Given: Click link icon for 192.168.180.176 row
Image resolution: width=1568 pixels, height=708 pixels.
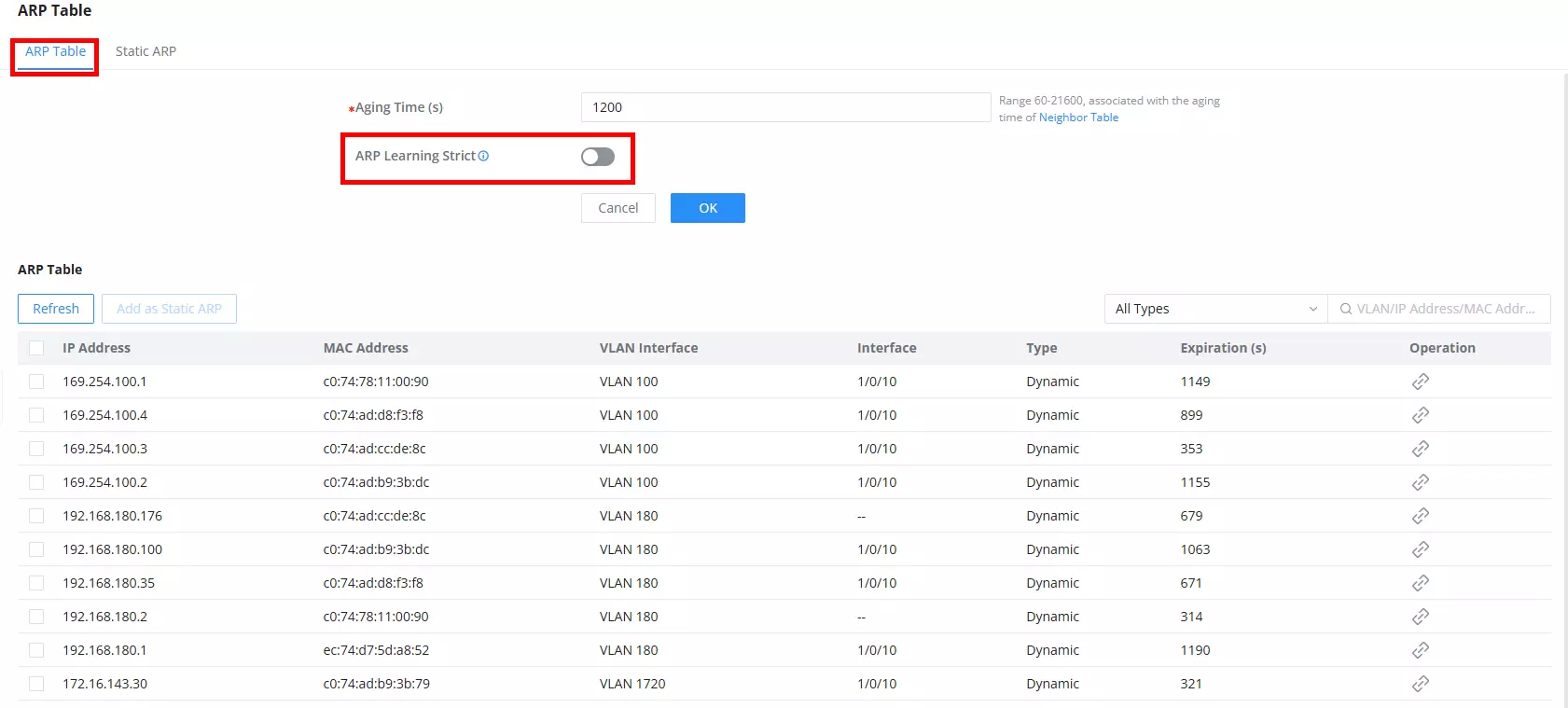Looking at the screenshot, I should [x=1420, y=516].
